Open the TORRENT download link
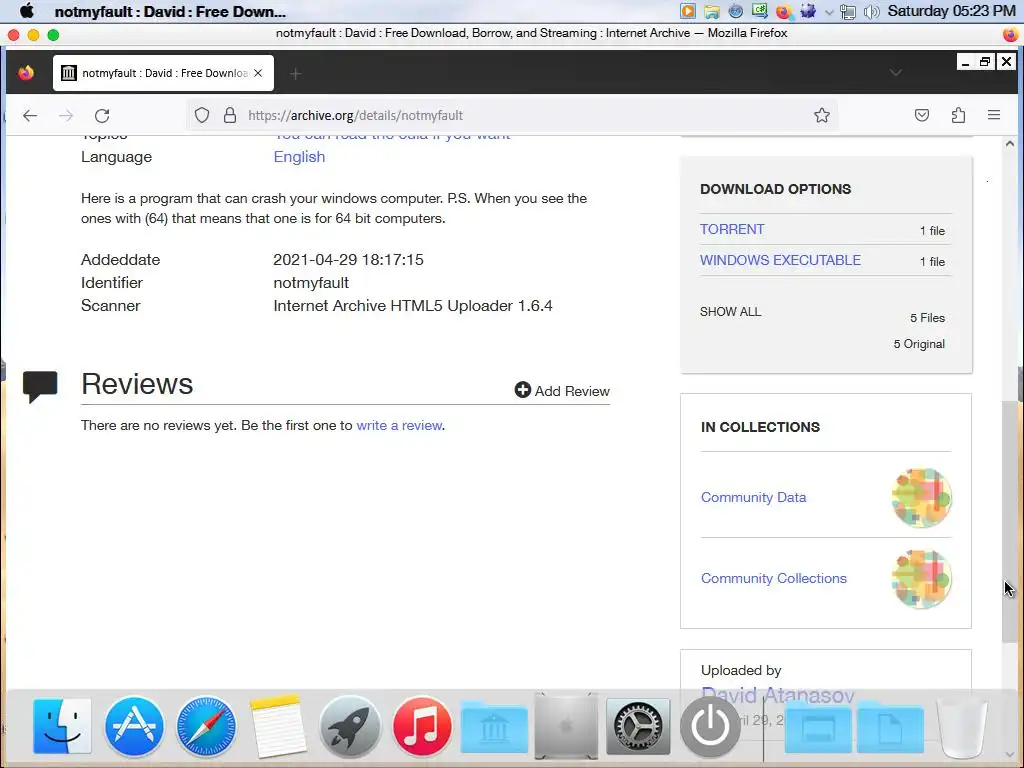1024x768 pixels. pos(731,229)
